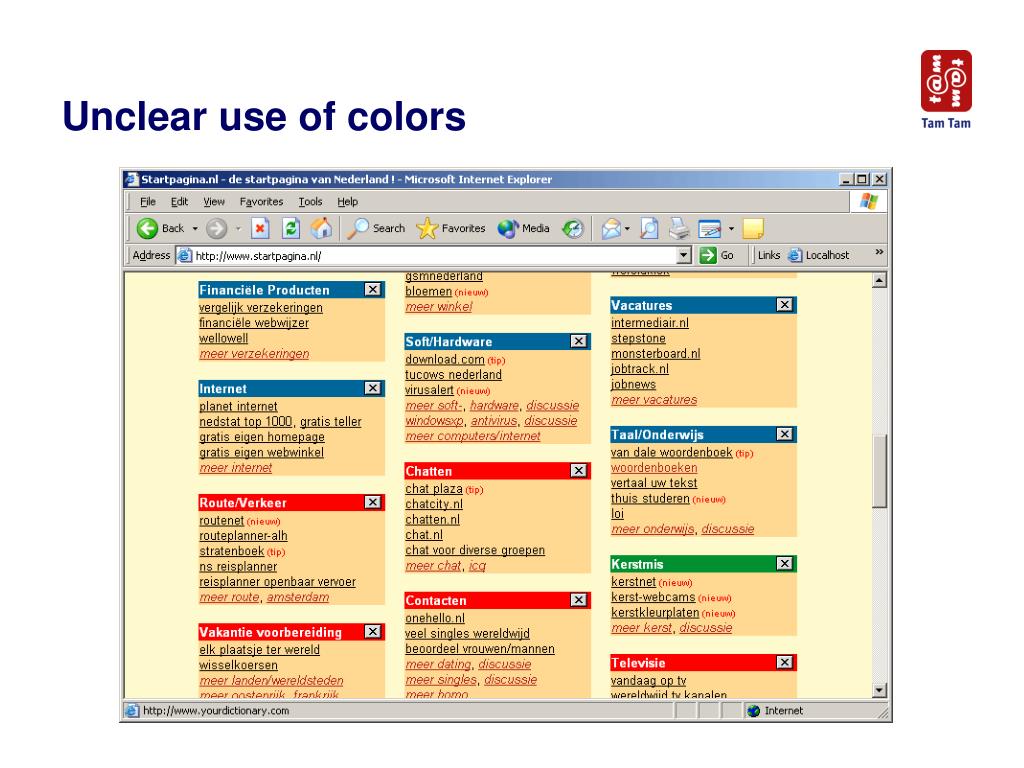1024x768 pixels.
Task: Click the Print Preview magnifier page icon
Action: (649, 228)
